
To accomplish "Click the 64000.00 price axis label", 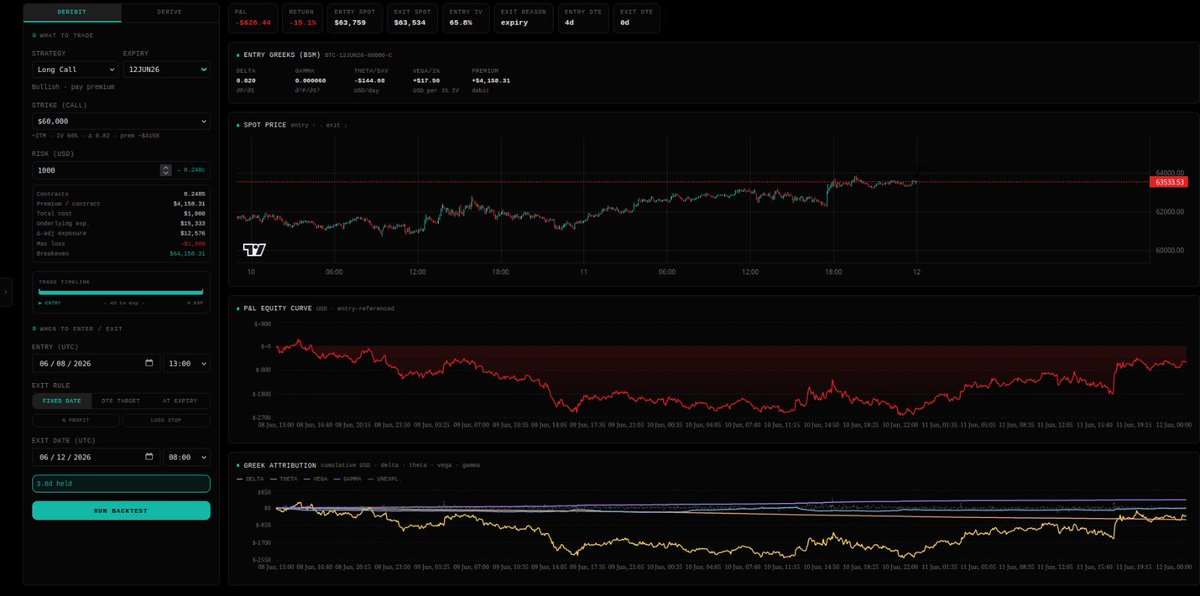I will point(1169,173).
